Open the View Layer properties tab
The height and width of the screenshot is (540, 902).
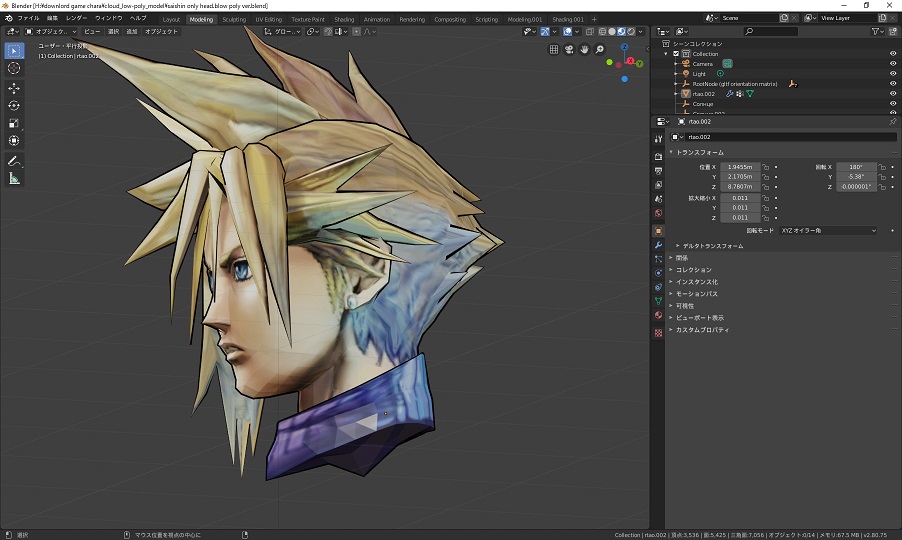658,185
